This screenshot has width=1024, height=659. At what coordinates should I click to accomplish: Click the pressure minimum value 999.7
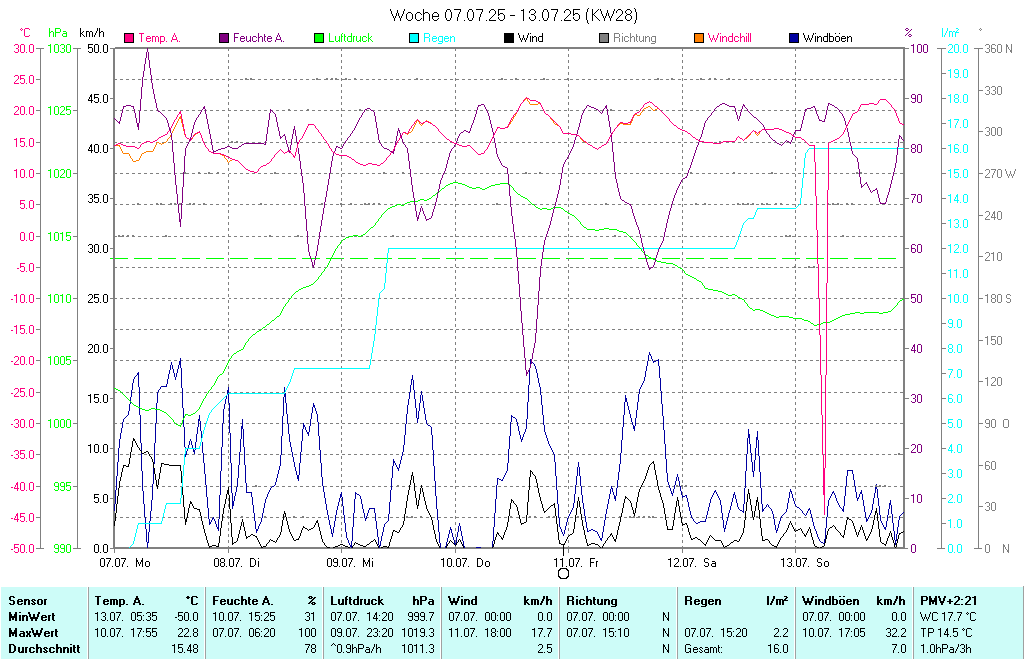(420, 617)
